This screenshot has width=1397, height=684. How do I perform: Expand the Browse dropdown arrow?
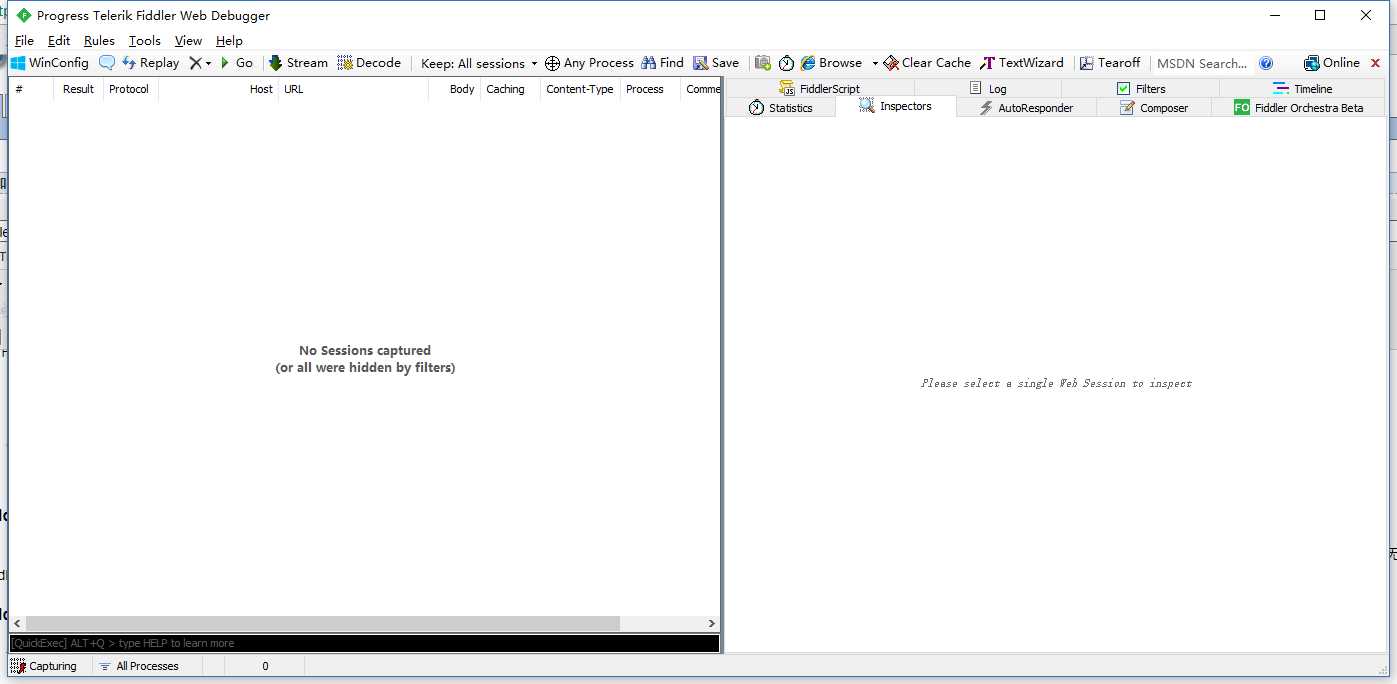click(x=875, y=63)
